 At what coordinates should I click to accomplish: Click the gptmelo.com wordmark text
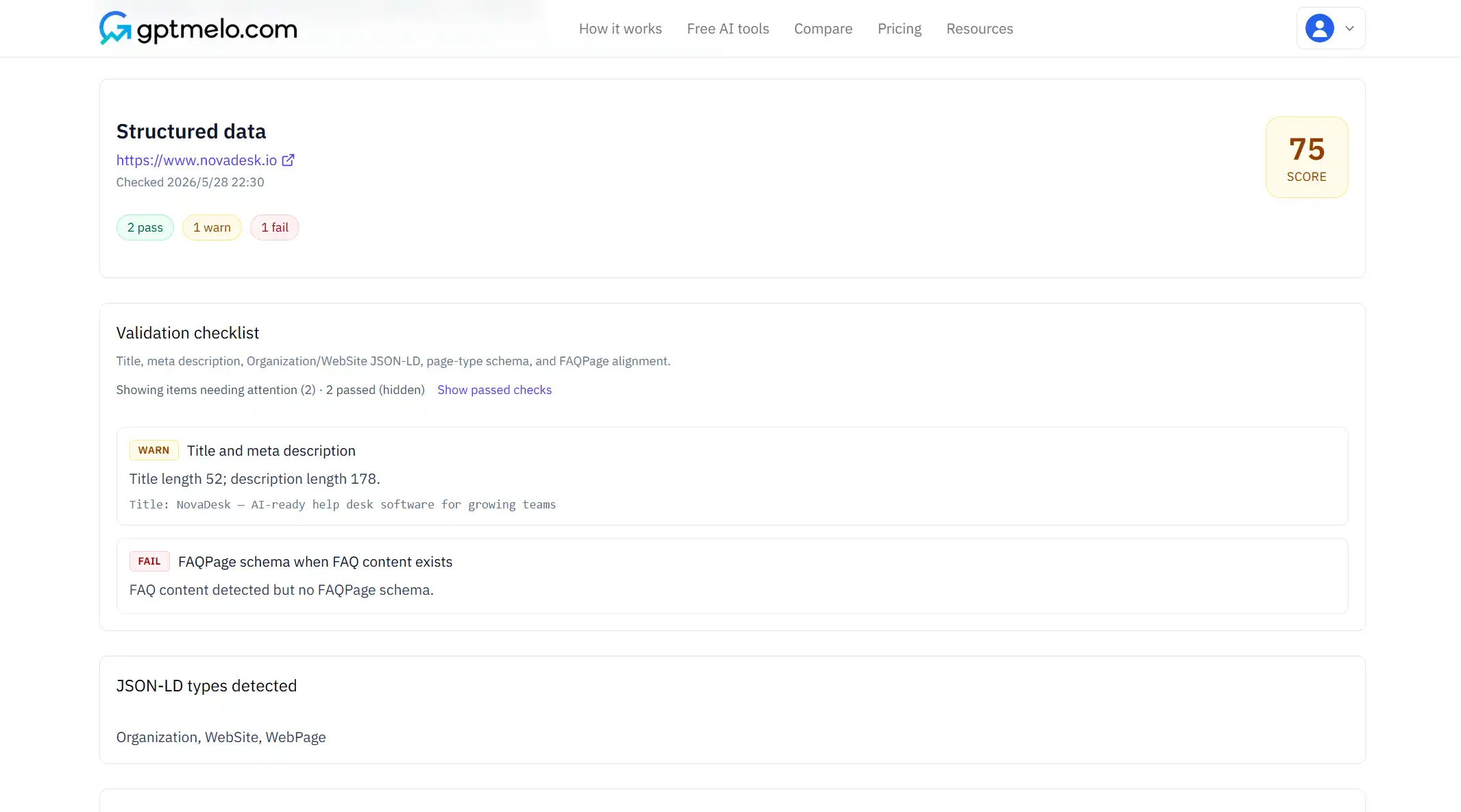(x=217, y=29)
